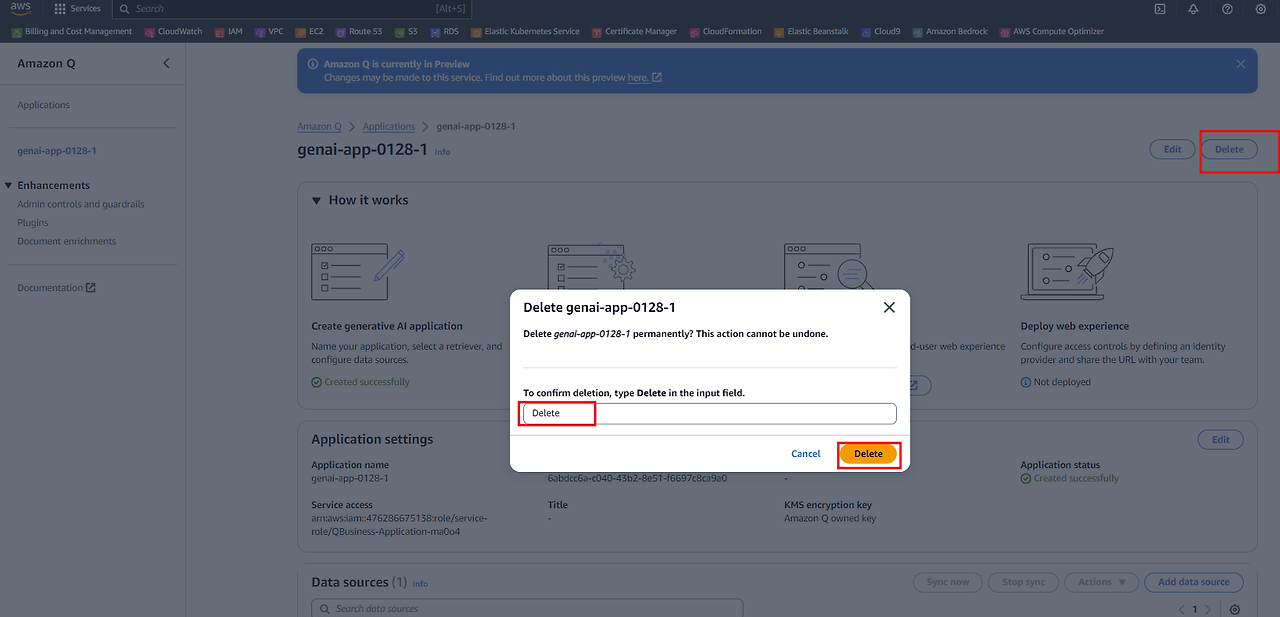Open the Certificate Manager shortcut

click(x=634, y=32)
